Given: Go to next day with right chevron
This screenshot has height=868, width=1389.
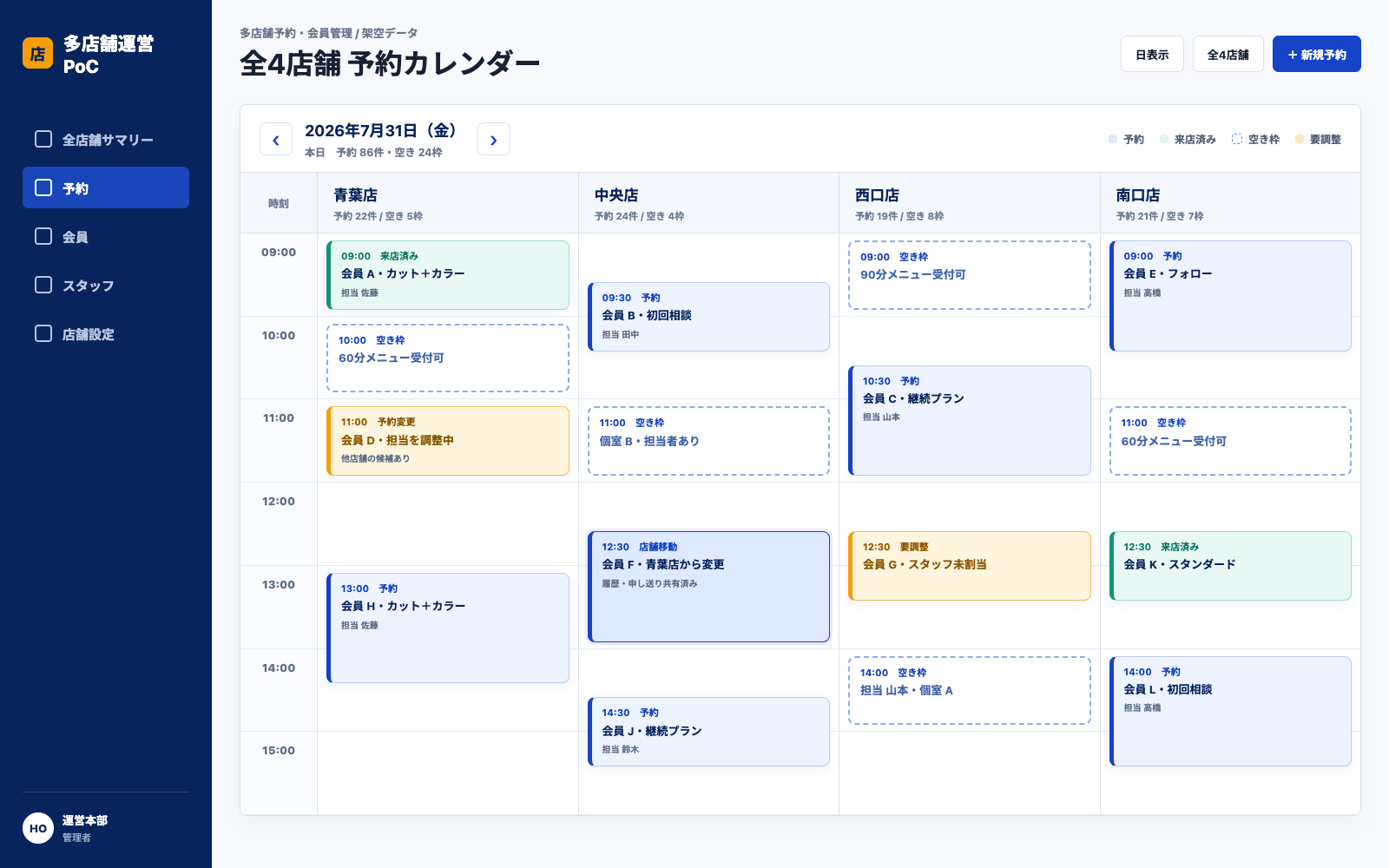Looking at the screenshot, I should 494,139.
